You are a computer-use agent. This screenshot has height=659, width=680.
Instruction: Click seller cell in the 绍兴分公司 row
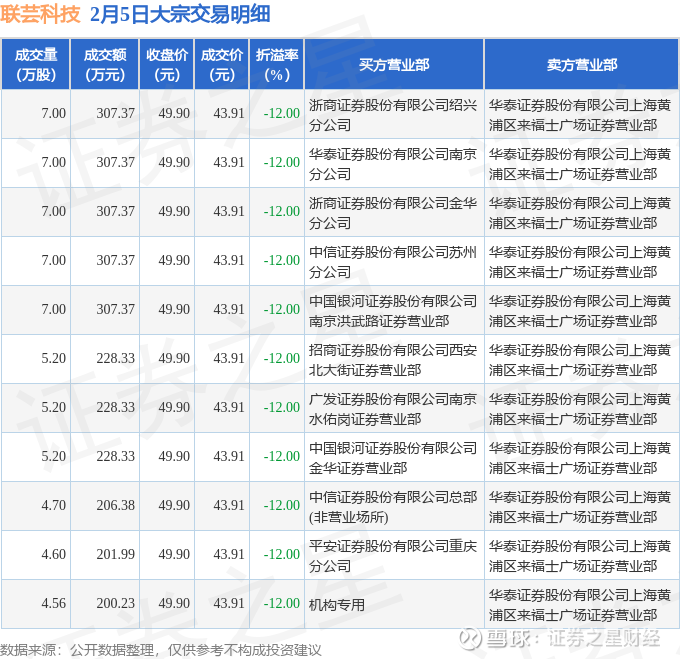[580, 114]
